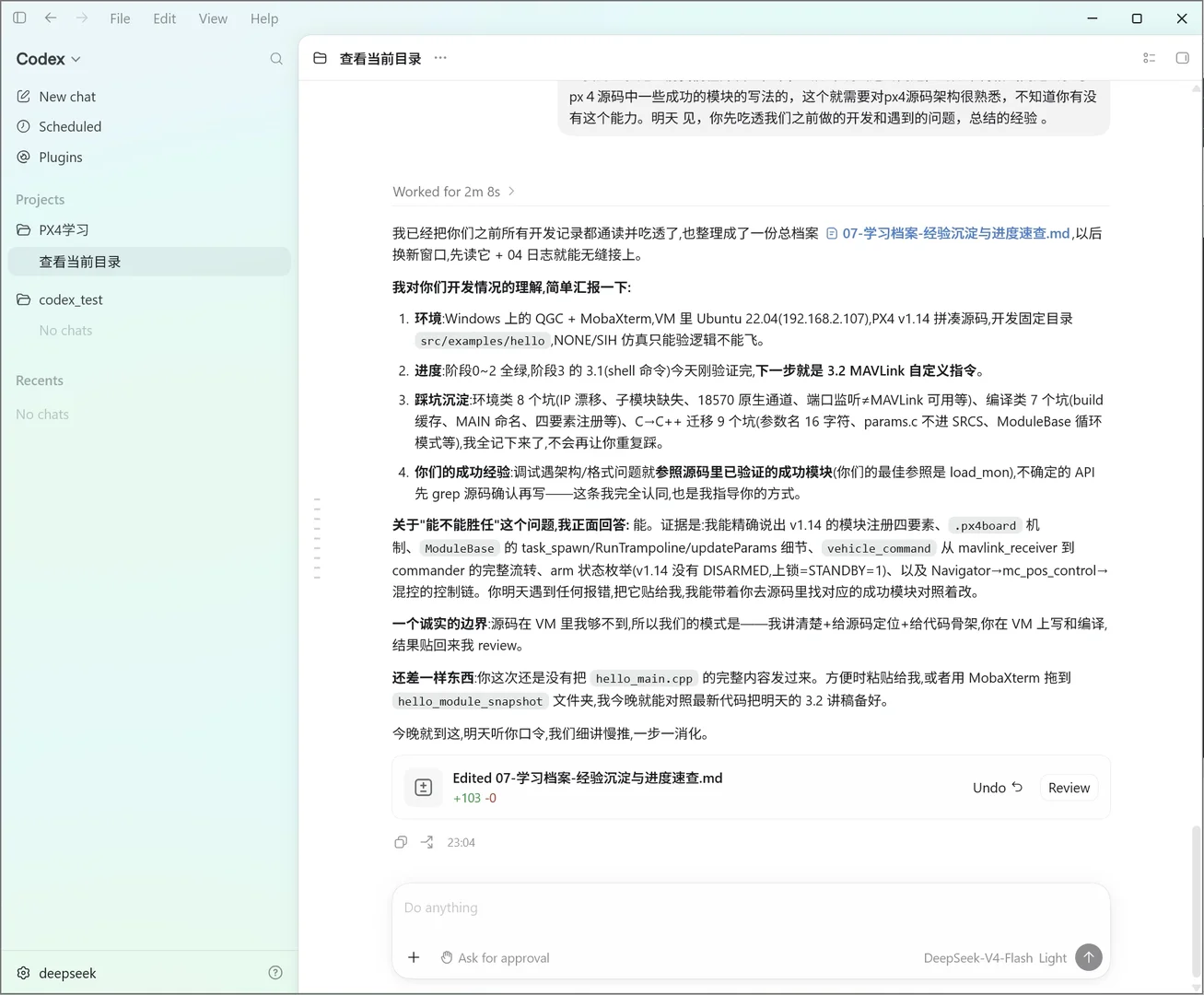Click the send arrow button
This screenshot has height=995, width=1204.
(1089, 958)
